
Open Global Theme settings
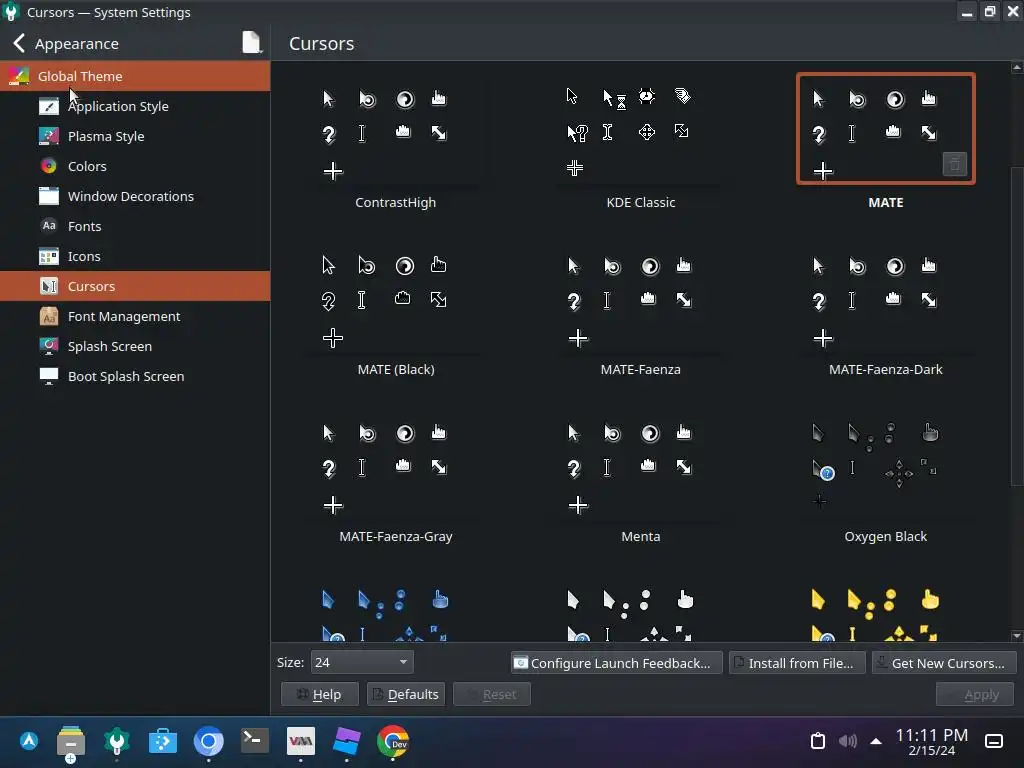[135, 76]
